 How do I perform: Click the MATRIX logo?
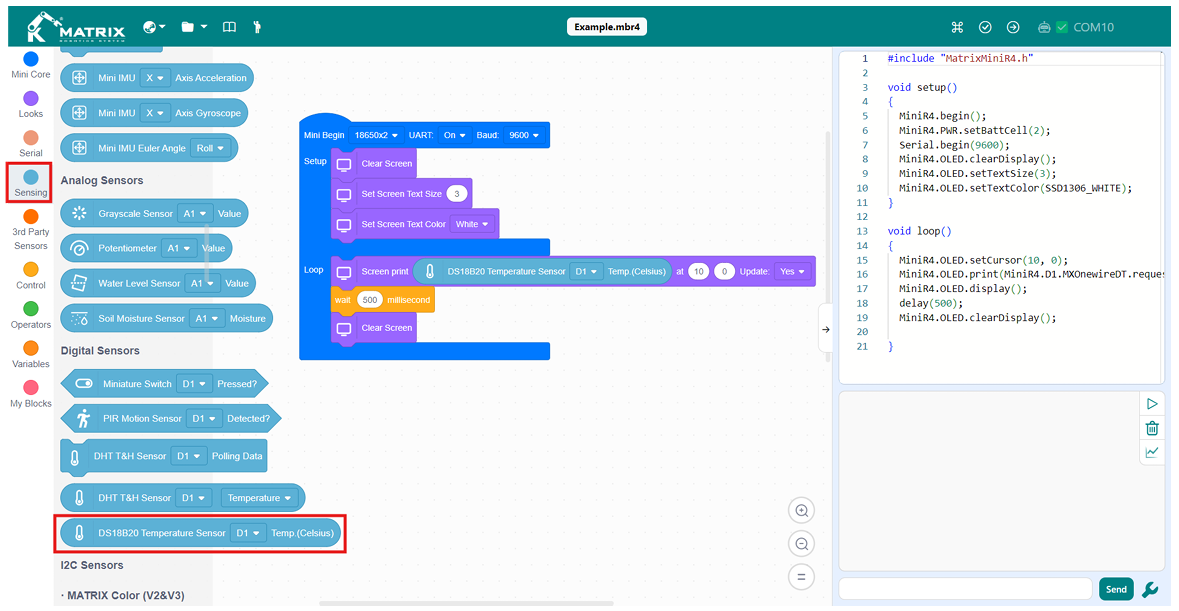pos(76,27)
